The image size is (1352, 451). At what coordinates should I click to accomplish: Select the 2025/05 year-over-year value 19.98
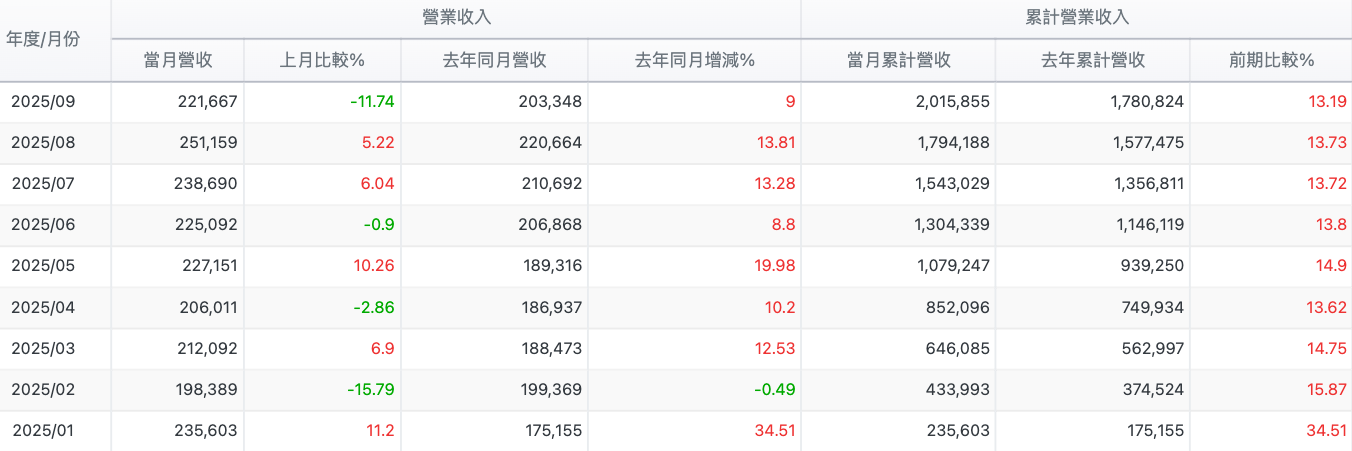776,267
